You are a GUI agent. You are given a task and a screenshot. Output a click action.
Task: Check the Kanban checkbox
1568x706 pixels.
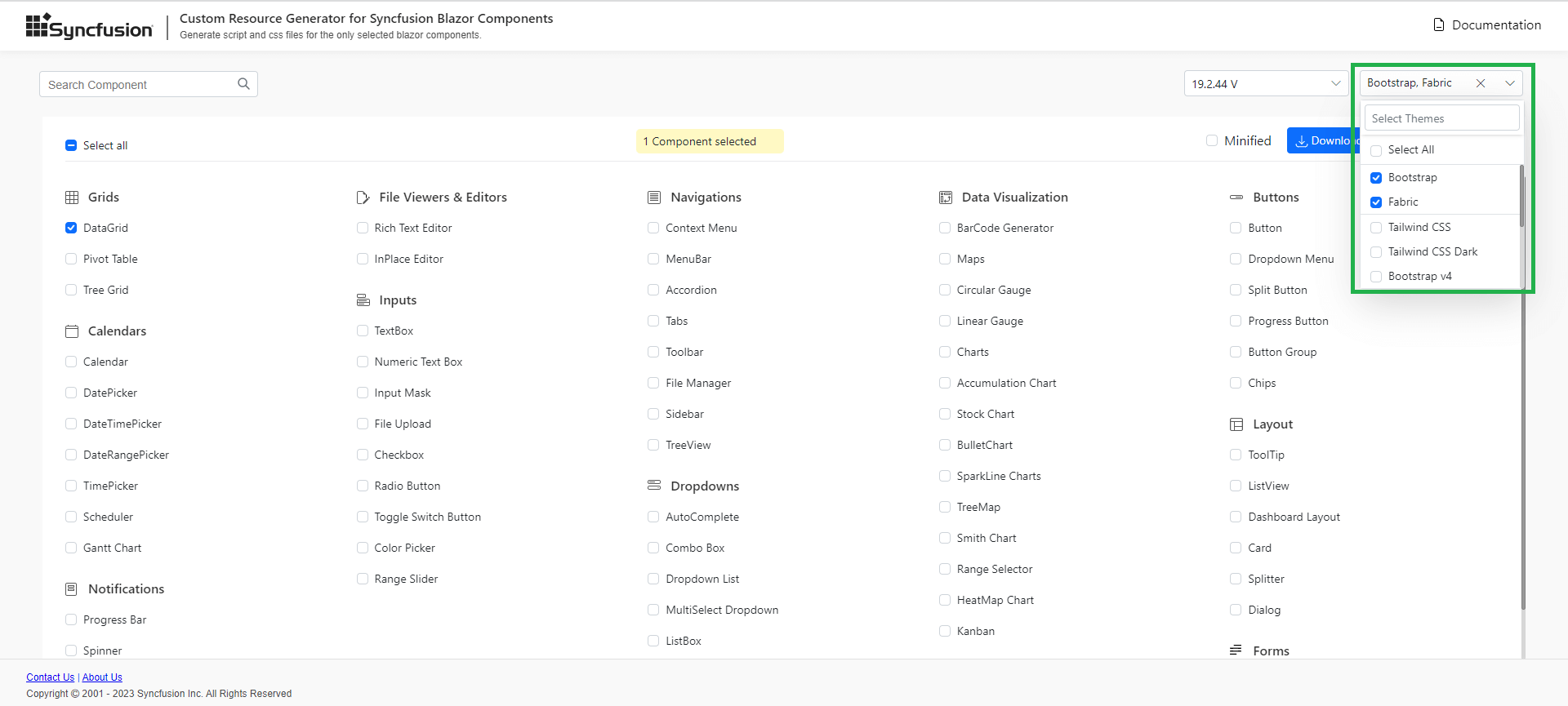tap(945, 631)
